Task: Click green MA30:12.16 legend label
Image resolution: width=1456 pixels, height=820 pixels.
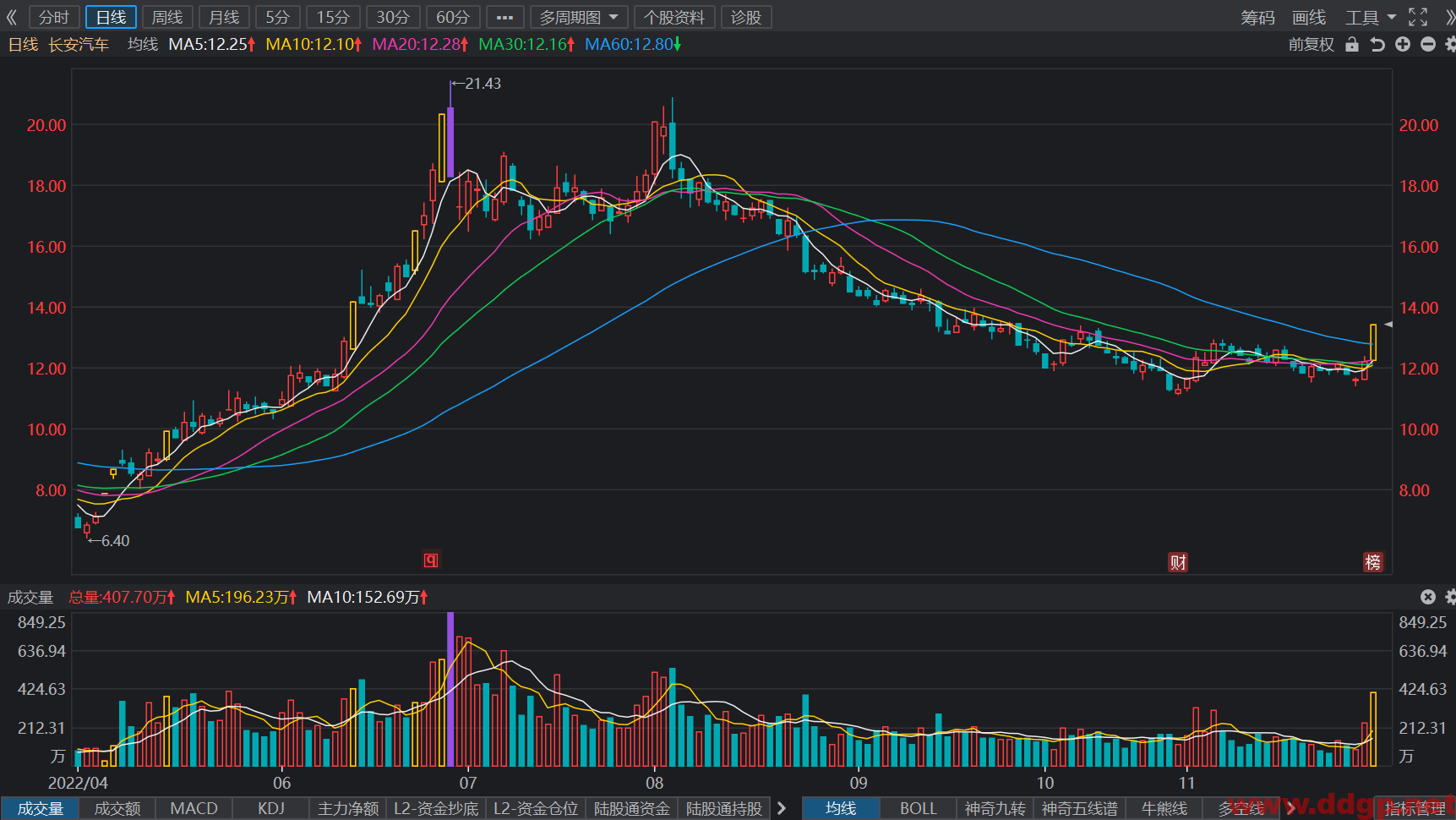Action: (526, 44)
